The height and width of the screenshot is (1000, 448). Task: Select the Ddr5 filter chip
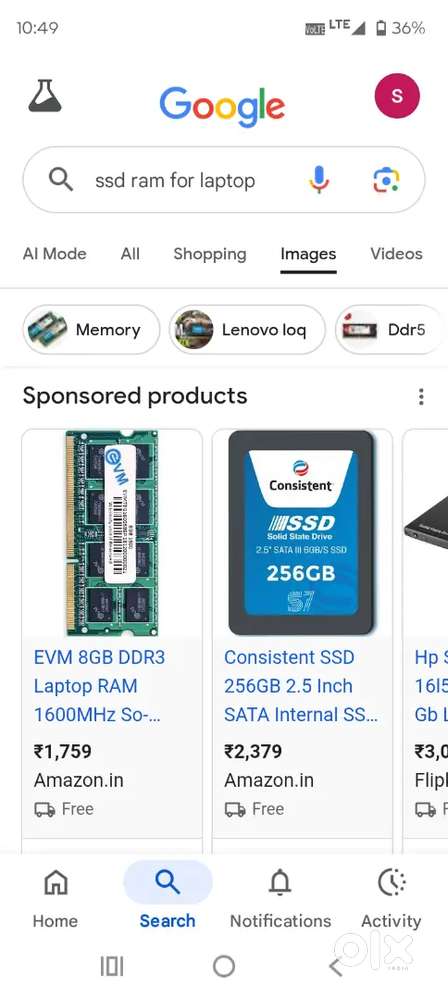(389, 330)
